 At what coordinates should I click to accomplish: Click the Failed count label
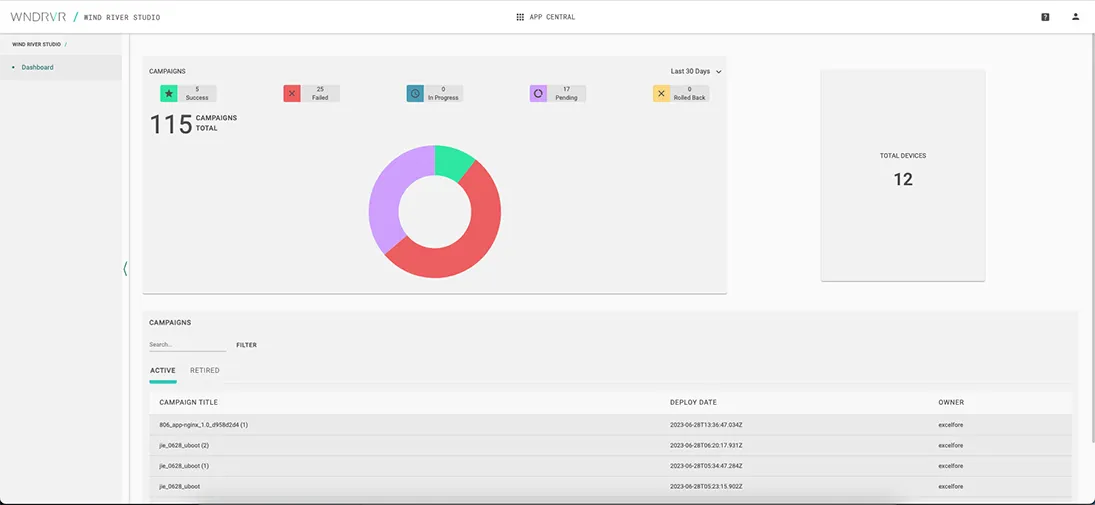click(320, 94)
